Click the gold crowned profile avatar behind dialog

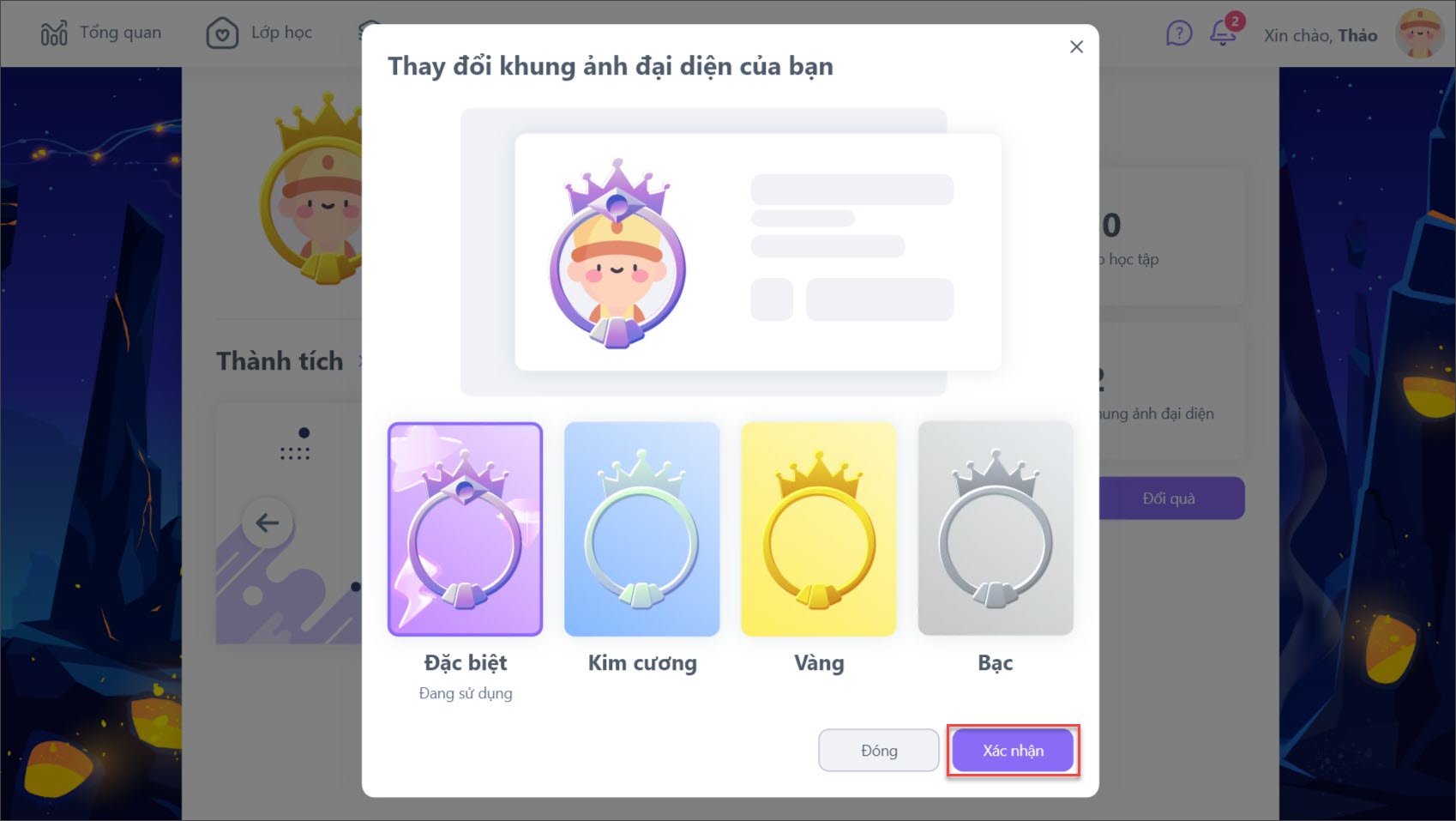click(312, 189)
